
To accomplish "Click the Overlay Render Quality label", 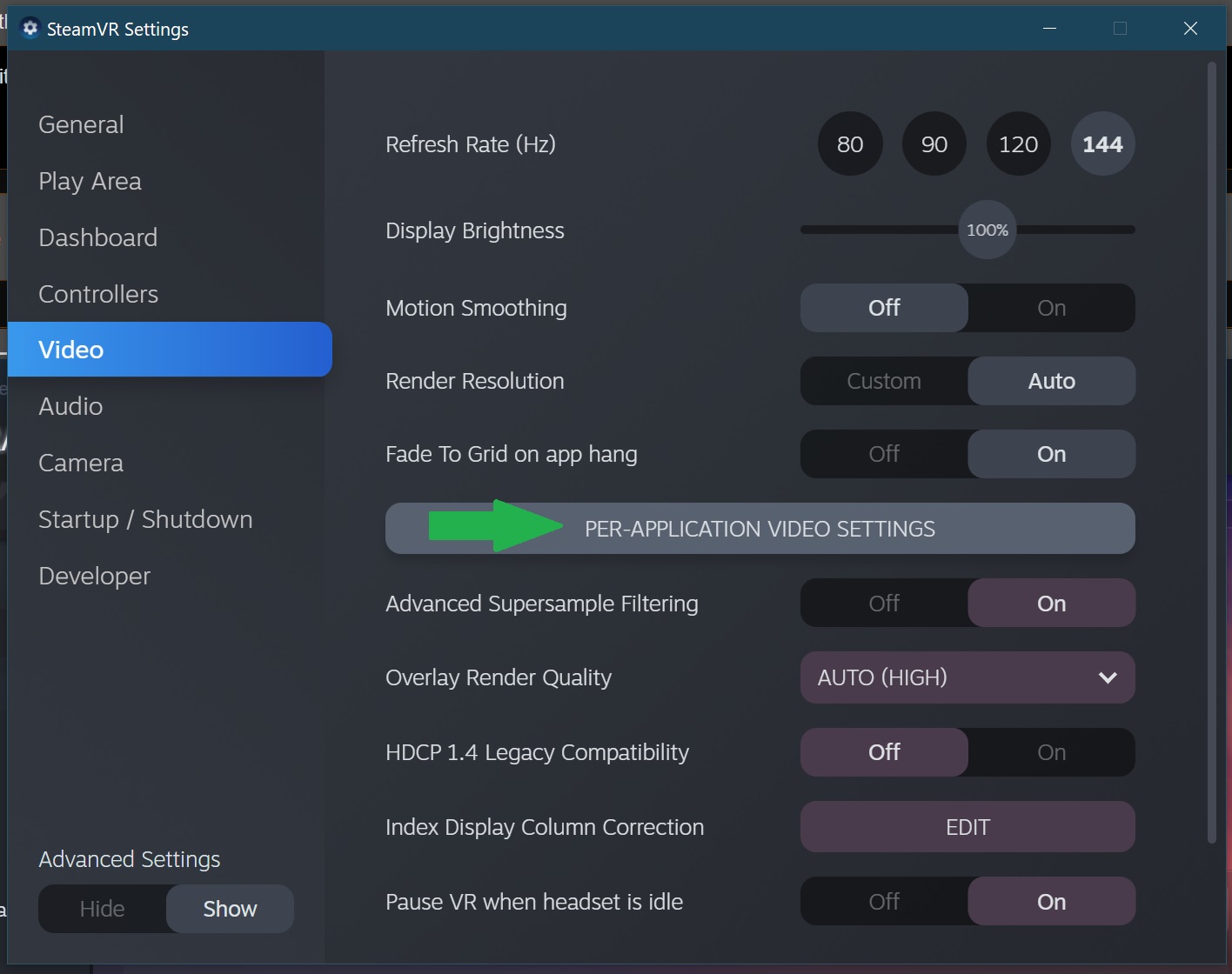I will pos(499,677).
